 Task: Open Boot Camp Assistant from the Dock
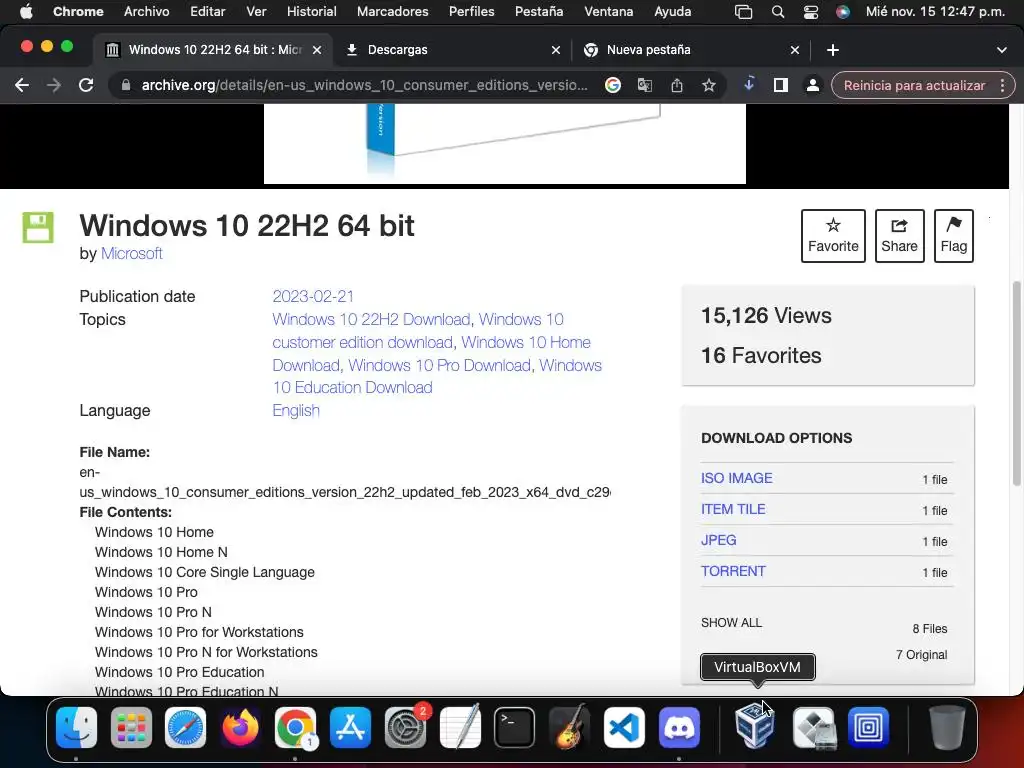click(814, 728)
